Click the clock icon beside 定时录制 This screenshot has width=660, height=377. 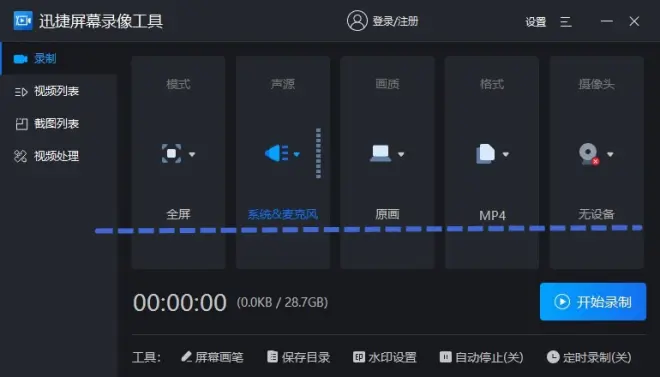(x=553, y=357)
